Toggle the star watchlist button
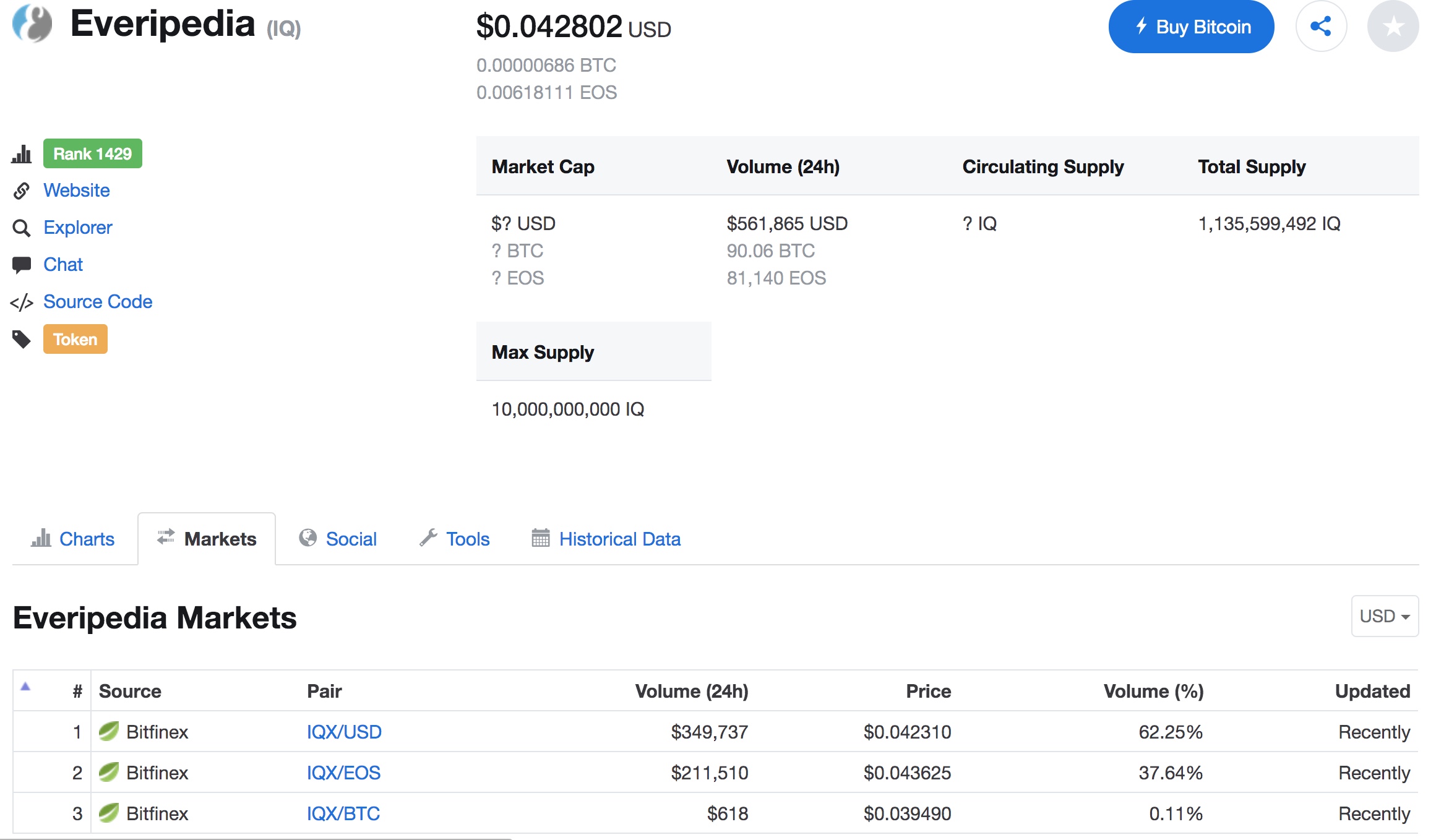 coord(1393,27)
